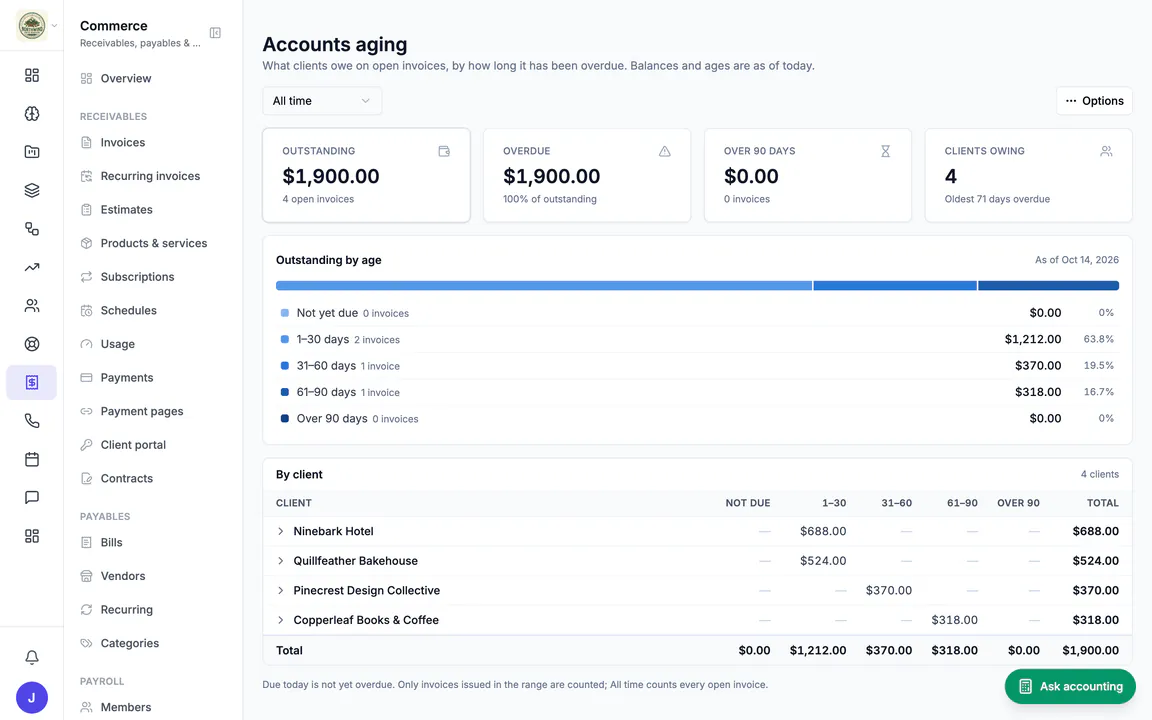The image size is (1152, 720).
Task: Open Vendors in sidebar
Action: tap(153, 576)
